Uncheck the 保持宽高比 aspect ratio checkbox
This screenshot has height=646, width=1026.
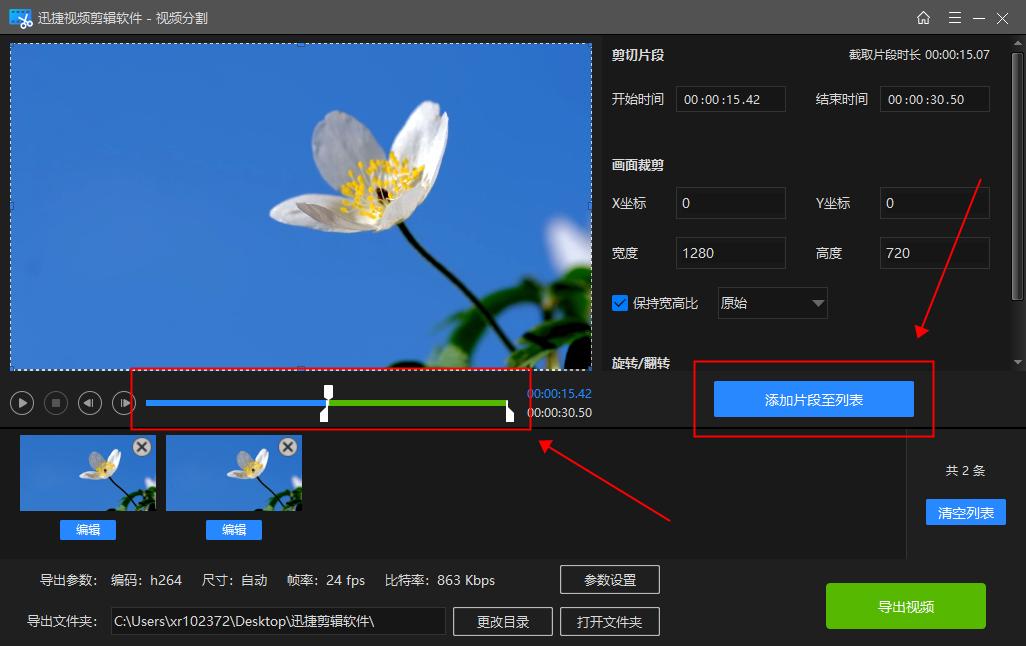click(621, 303)
